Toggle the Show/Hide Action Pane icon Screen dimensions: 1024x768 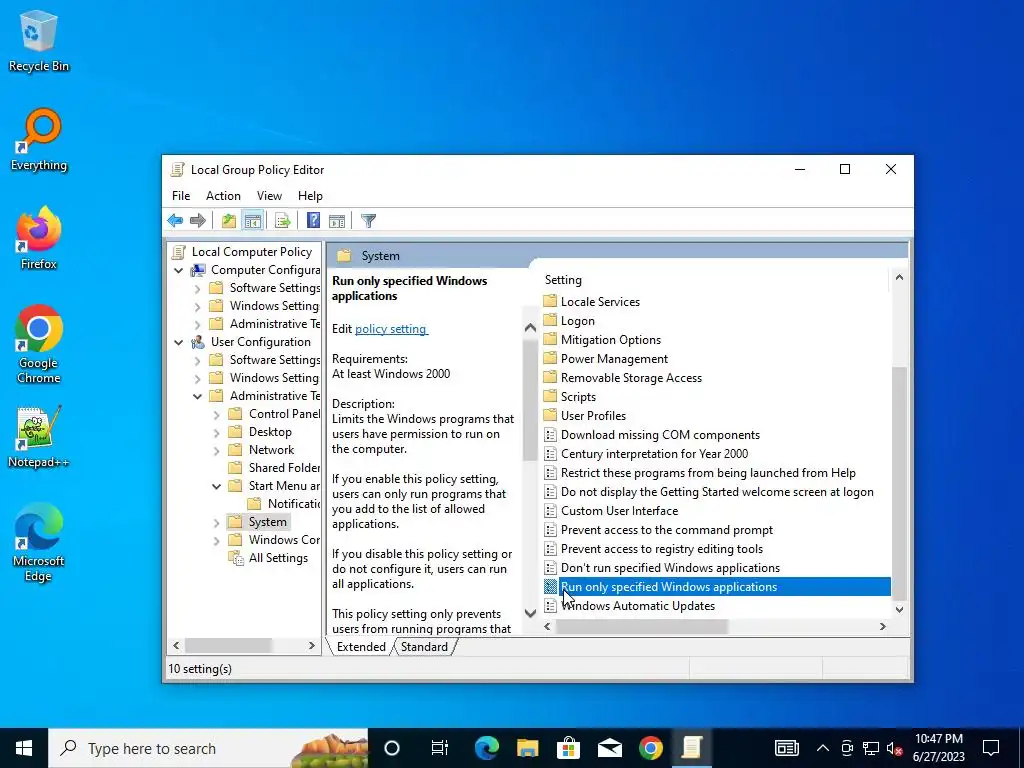click(337, 221)
